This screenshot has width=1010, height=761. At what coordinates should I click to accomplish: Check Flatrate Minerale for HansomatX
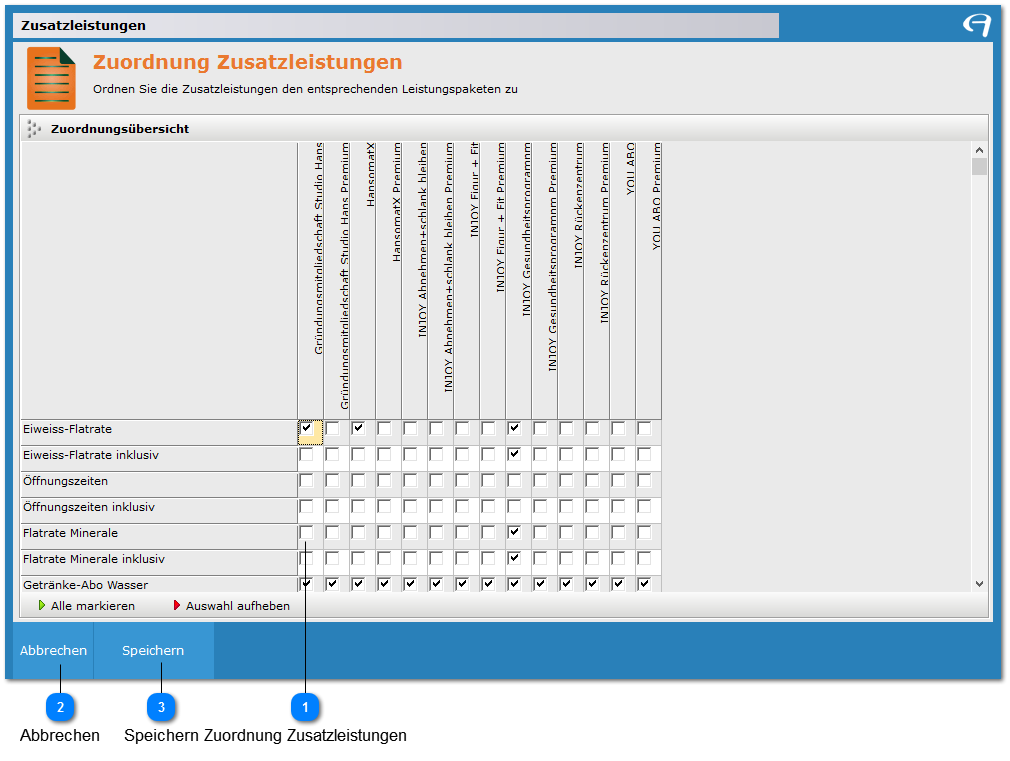(358, 532)
